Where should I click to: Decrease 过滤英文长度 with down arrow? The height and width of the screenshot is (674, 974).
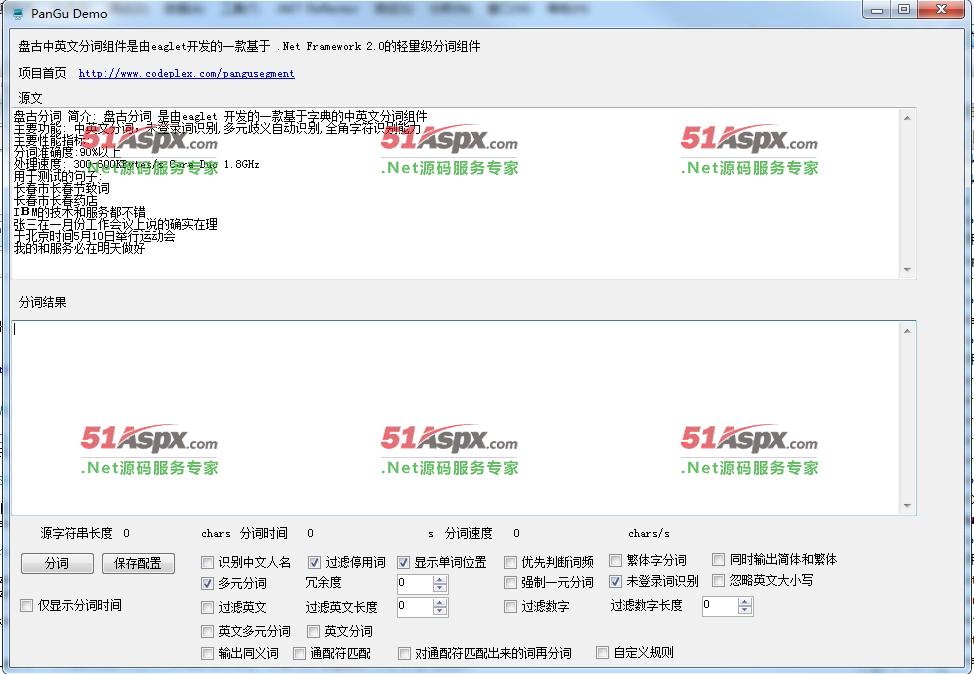tap(440, 611)
